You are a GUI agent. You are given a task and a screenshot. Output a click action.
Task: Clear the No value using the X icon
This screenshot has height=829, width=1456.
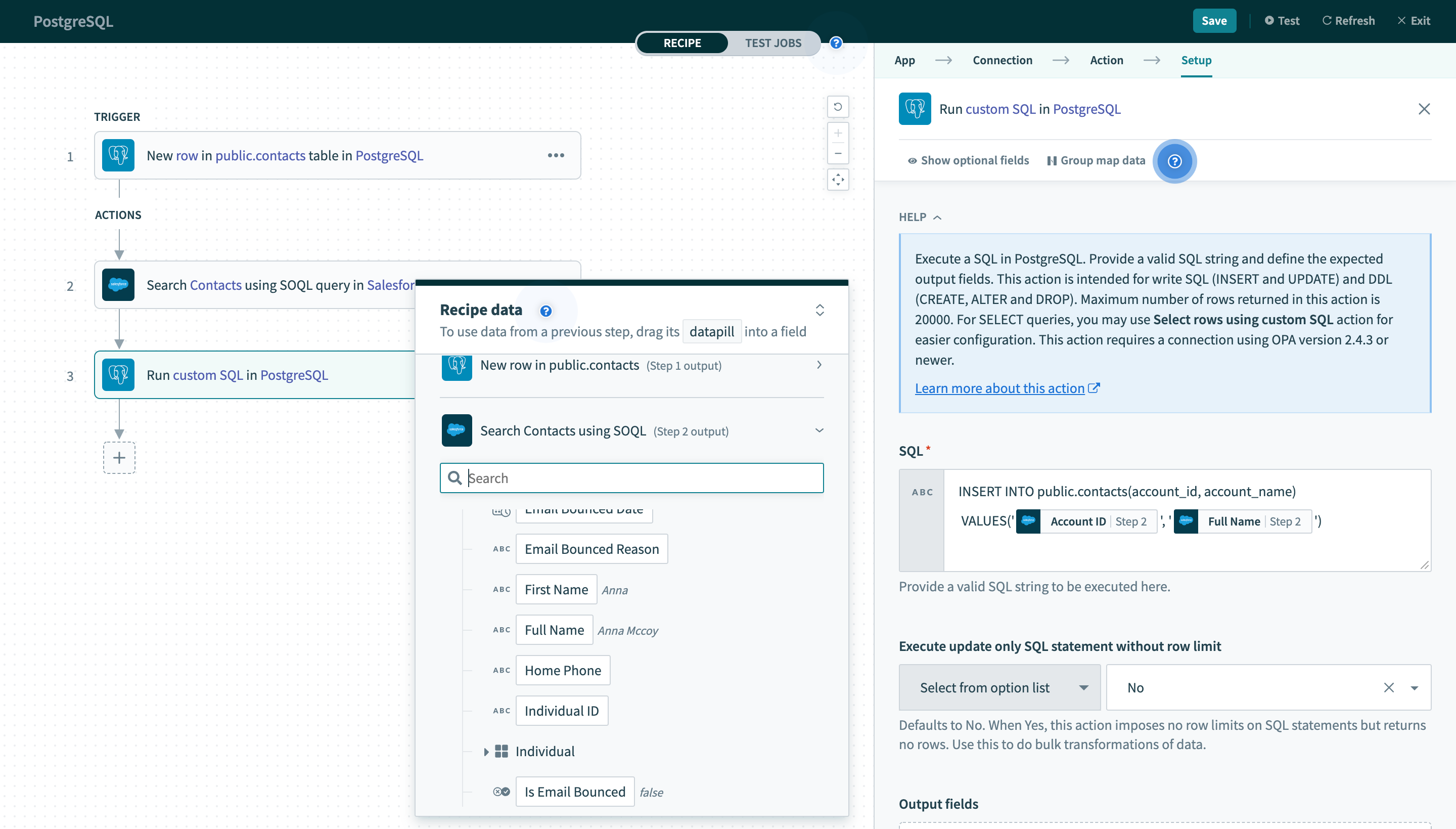pos(1389,687)
